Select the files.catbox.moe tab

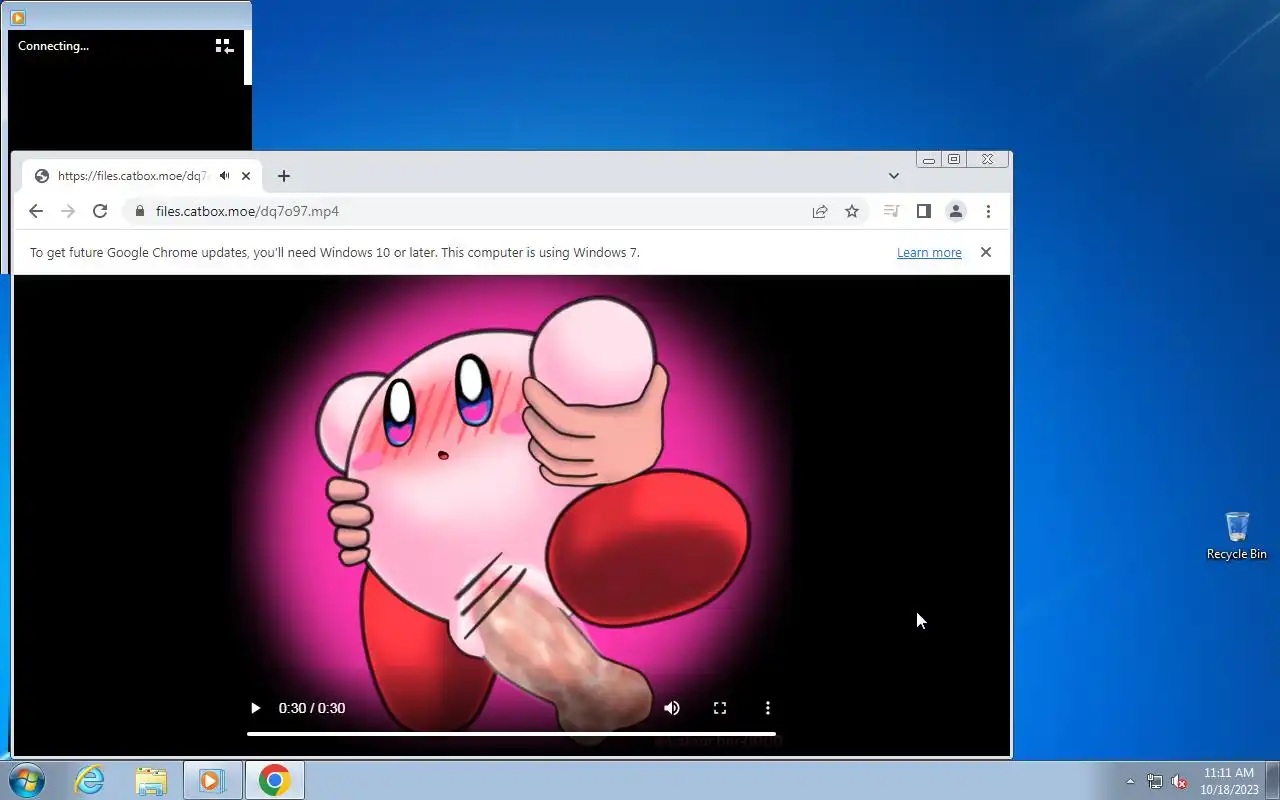[x=142, y=176]
